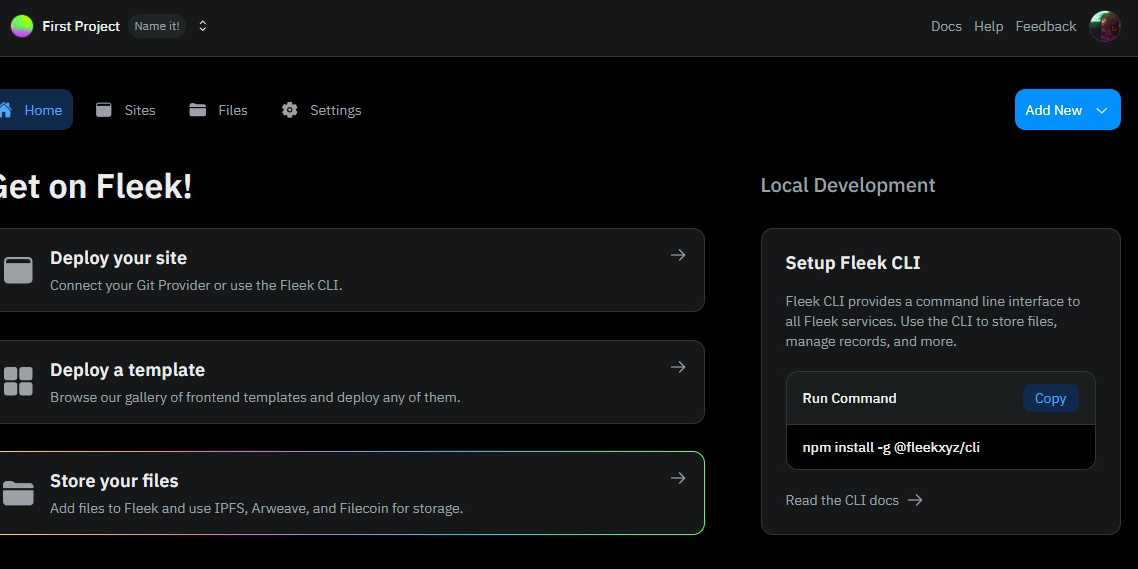
Task: Click the template grid icon
Action: [x=18, y=382]
